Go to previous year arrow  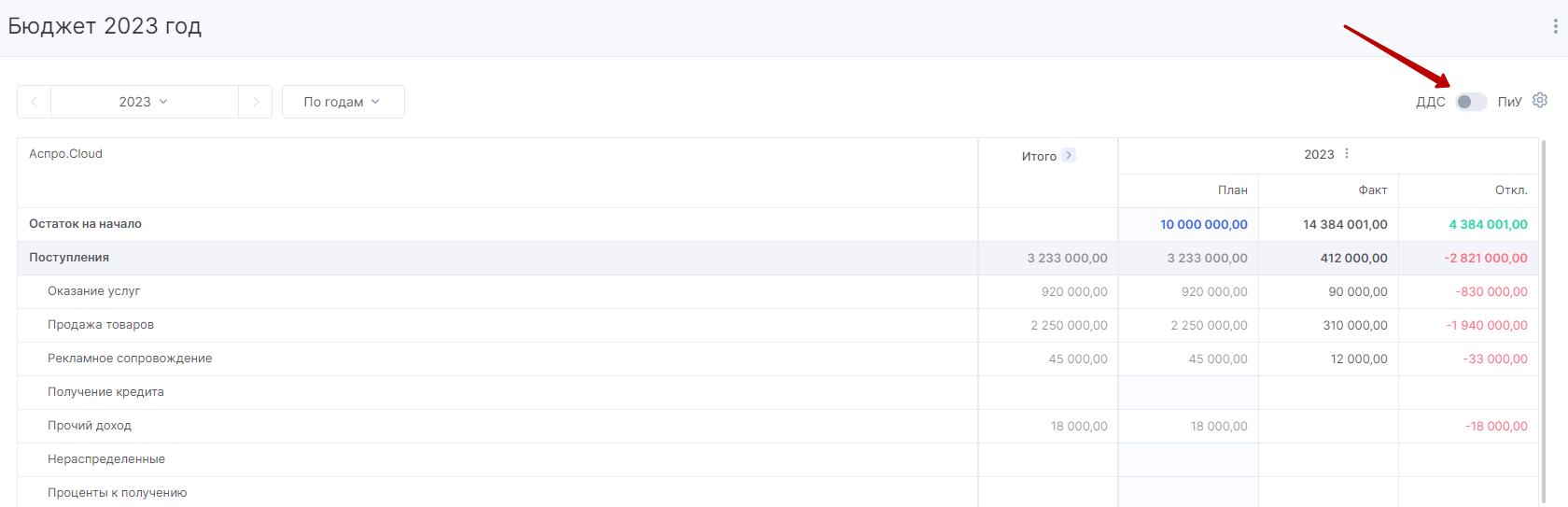pyautogui.click(x=34, y=102)
